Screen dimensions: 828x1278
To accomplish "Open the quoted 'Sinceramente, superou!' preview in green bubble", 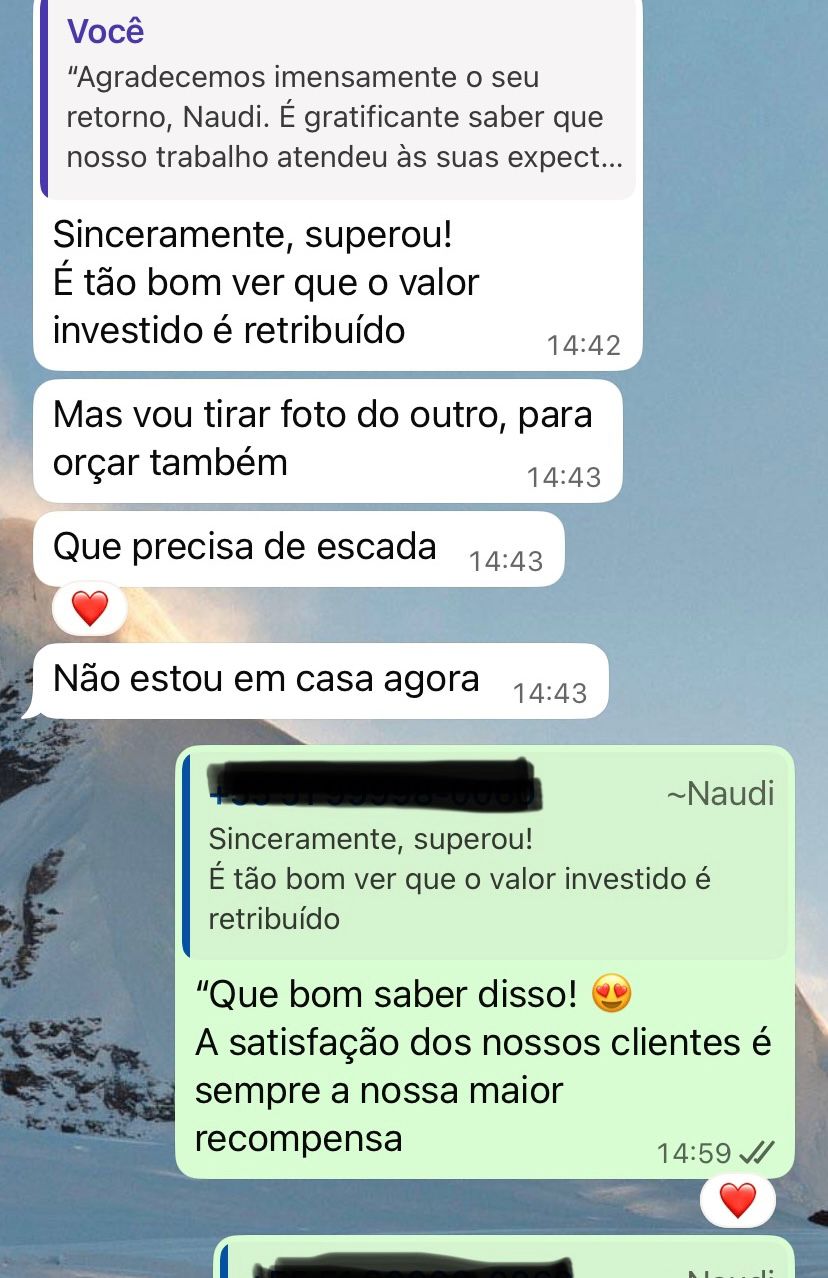I will [x=485, y=856].
